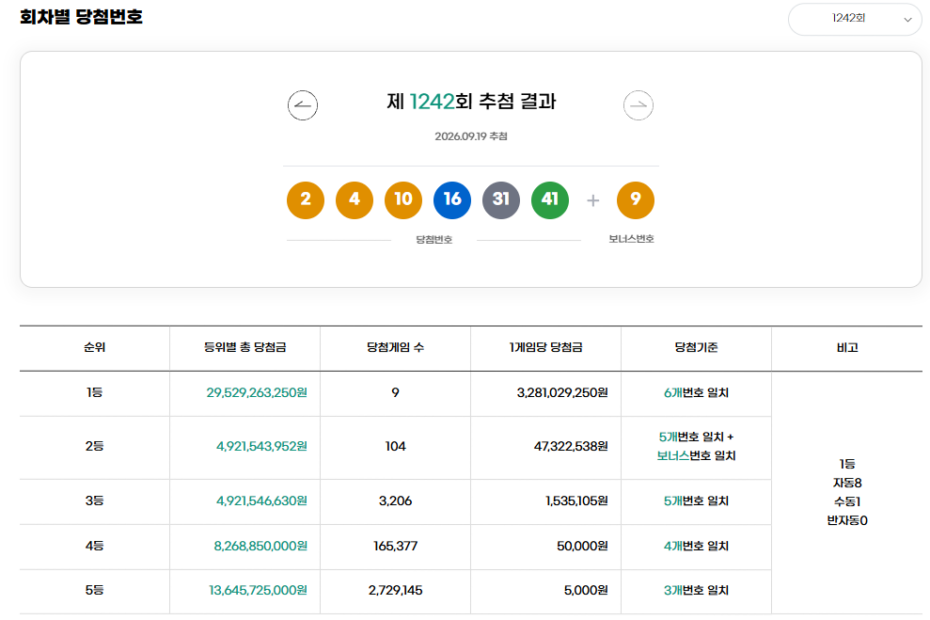Click the per-game prize 47,322,538원
This screenshot has width=930, height=620.
point(571,446)
